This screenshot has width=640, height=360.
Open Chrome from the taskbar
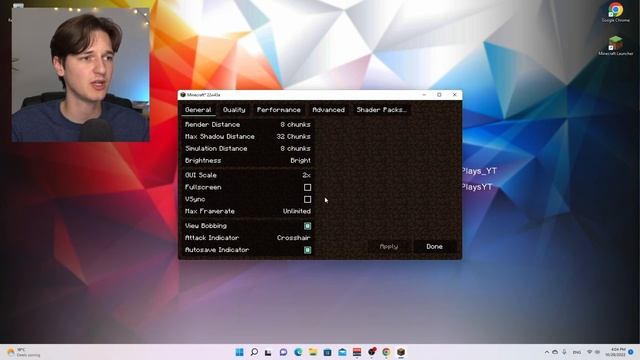[386, 352]
